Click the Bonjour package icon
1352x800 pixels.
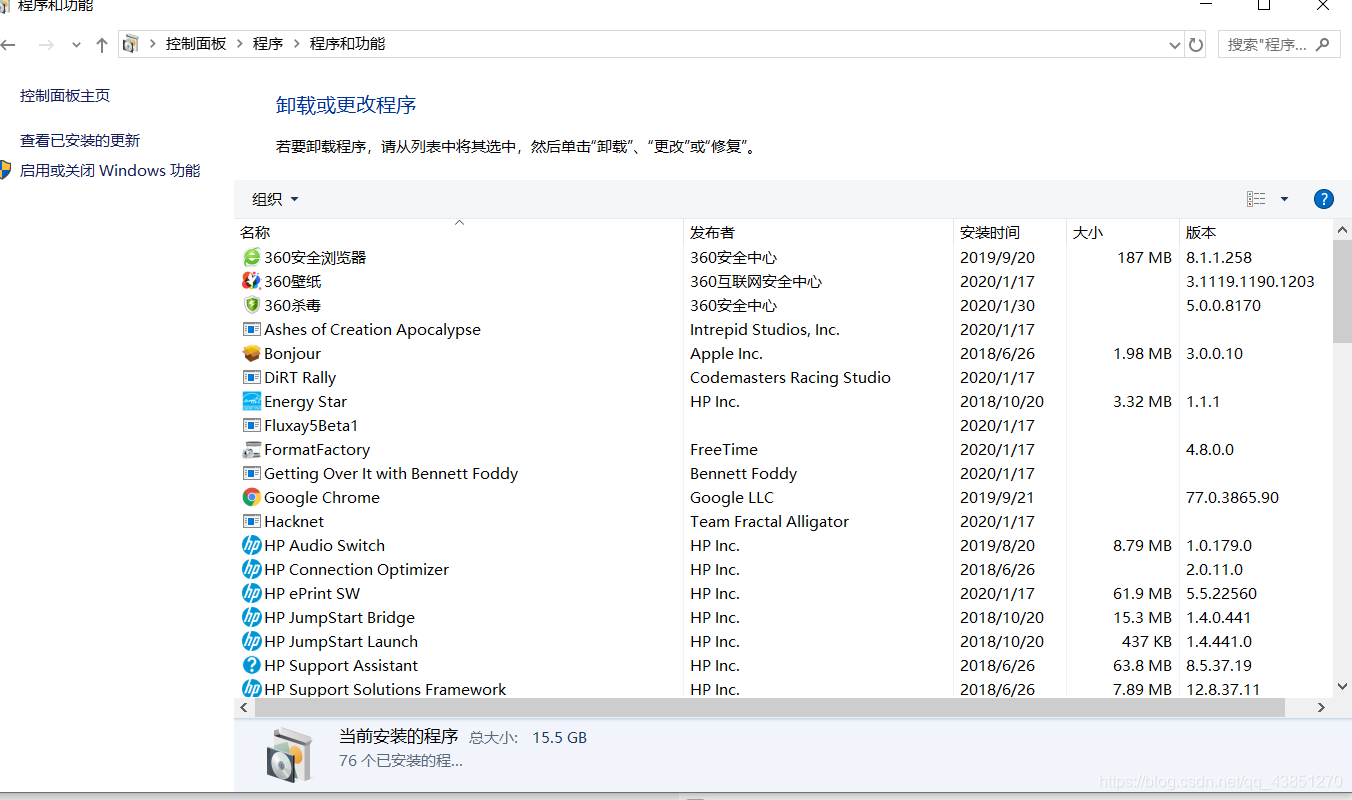coord(251,353)
